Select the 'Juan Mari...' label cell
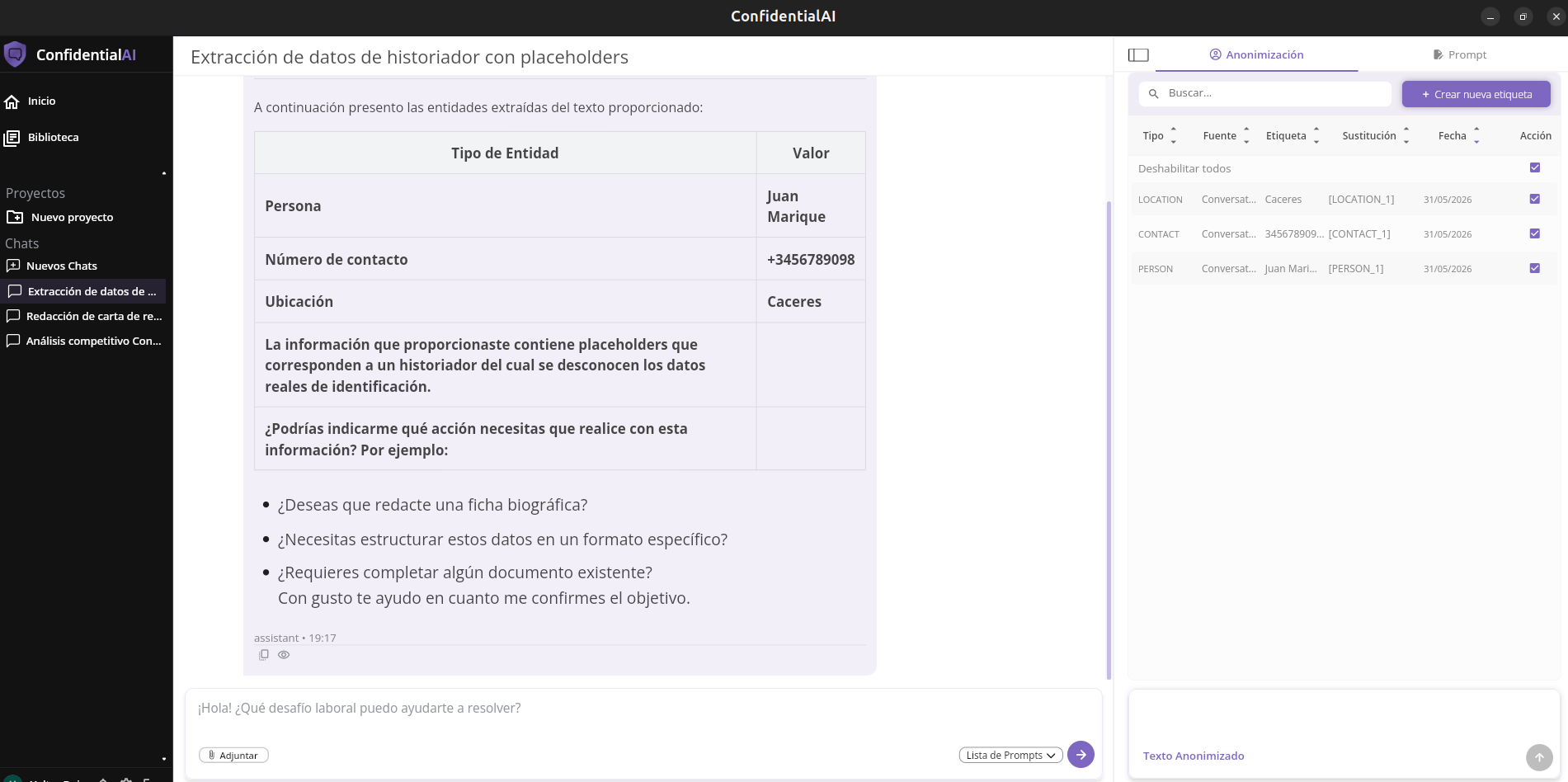This screenshot has height=782, width=1568. [1291, 269]
